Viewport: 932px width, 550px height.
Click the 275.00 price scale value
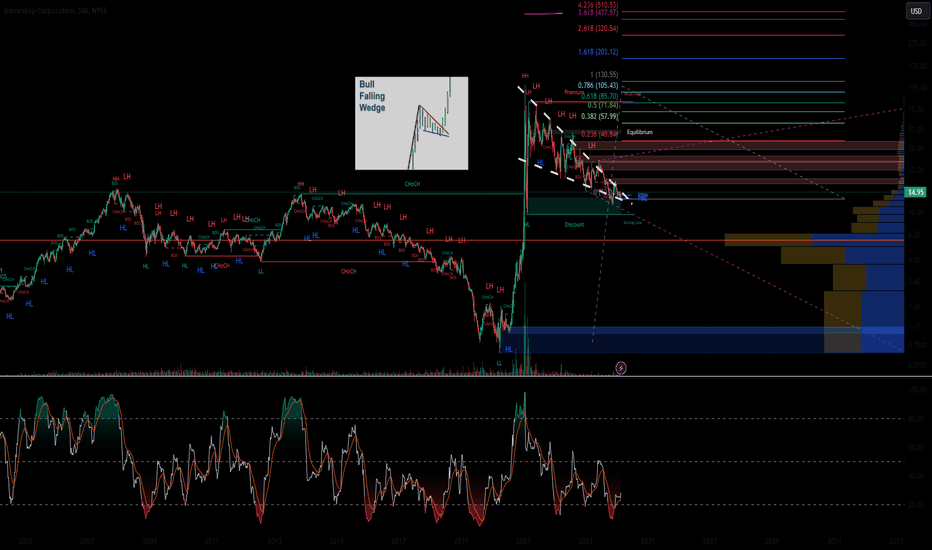(x=917, y=43)
